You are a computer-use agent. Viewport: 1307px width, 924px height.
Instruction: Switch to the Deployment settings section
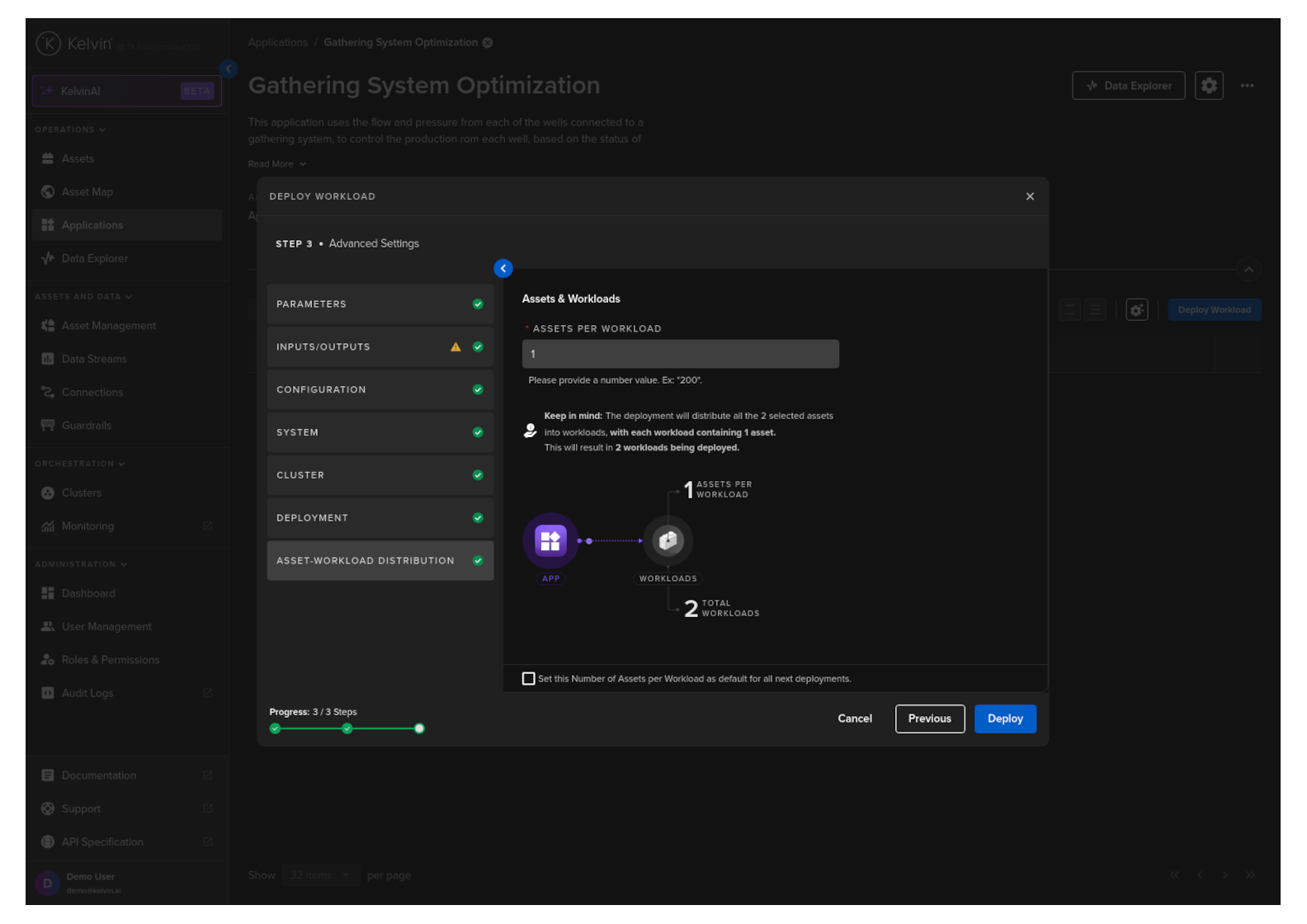click(380, 518)
